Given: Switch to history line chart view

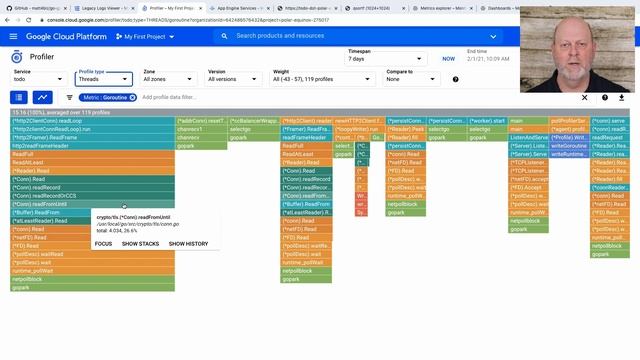Looking at the screenshot, I should (x=42, y=97).
